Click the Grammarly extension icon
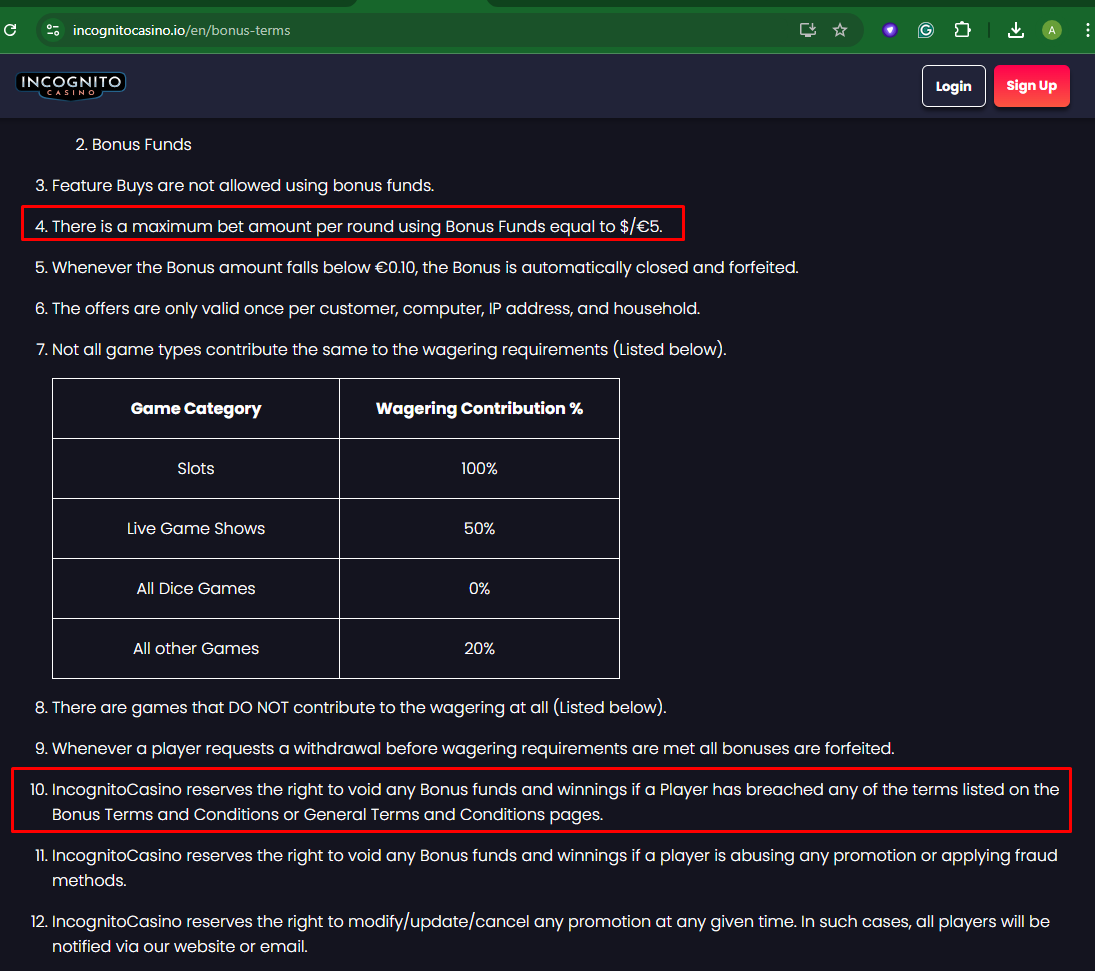Viewport: 1095px width, 971px height. point(926,30)
